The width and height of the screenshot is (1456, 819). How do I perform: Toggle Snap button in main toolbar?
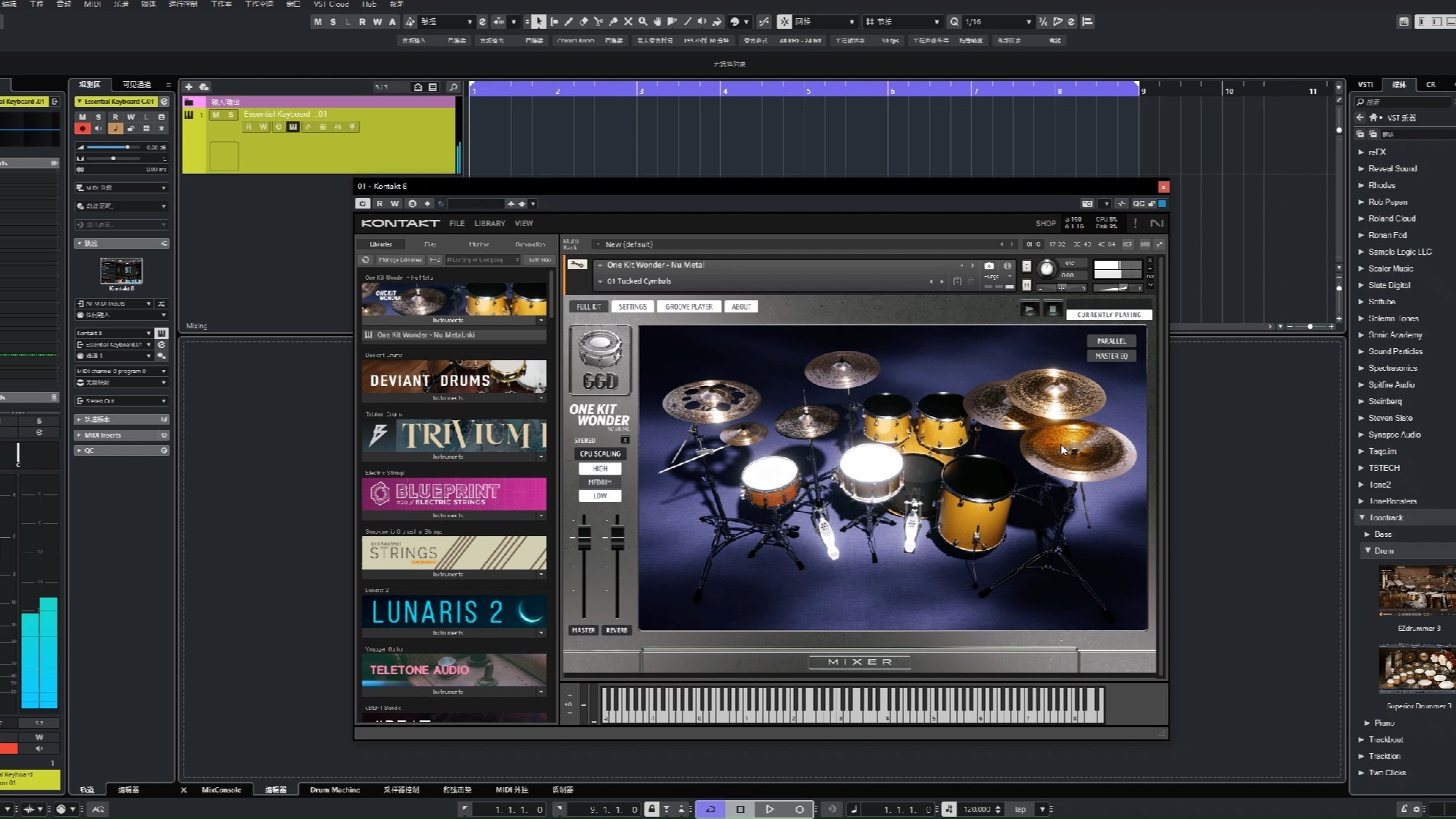tap(783, 22)
